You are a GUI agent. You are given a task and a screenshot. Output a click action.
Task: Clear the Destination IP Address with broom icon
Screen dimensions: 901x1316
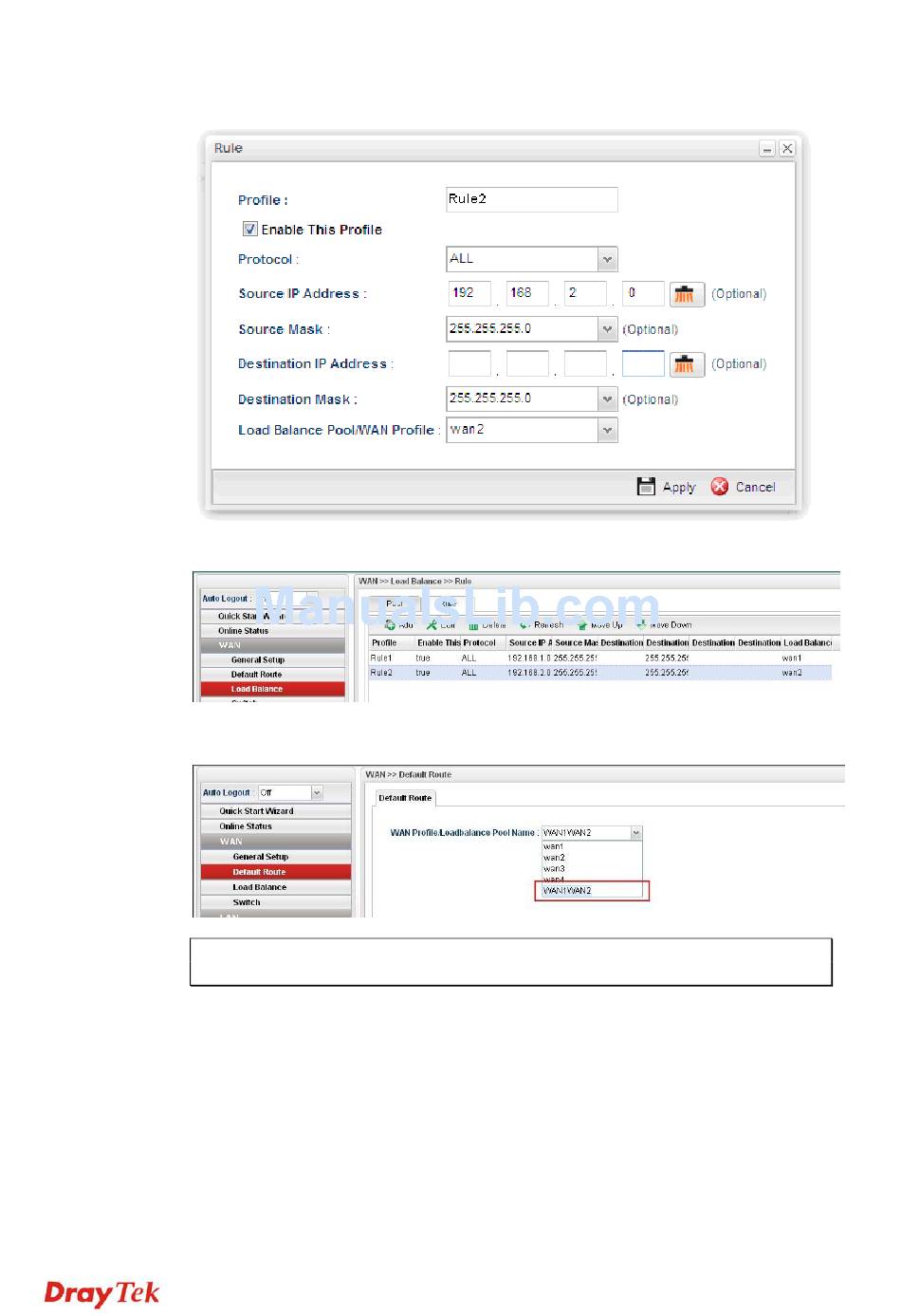(686, 364)
